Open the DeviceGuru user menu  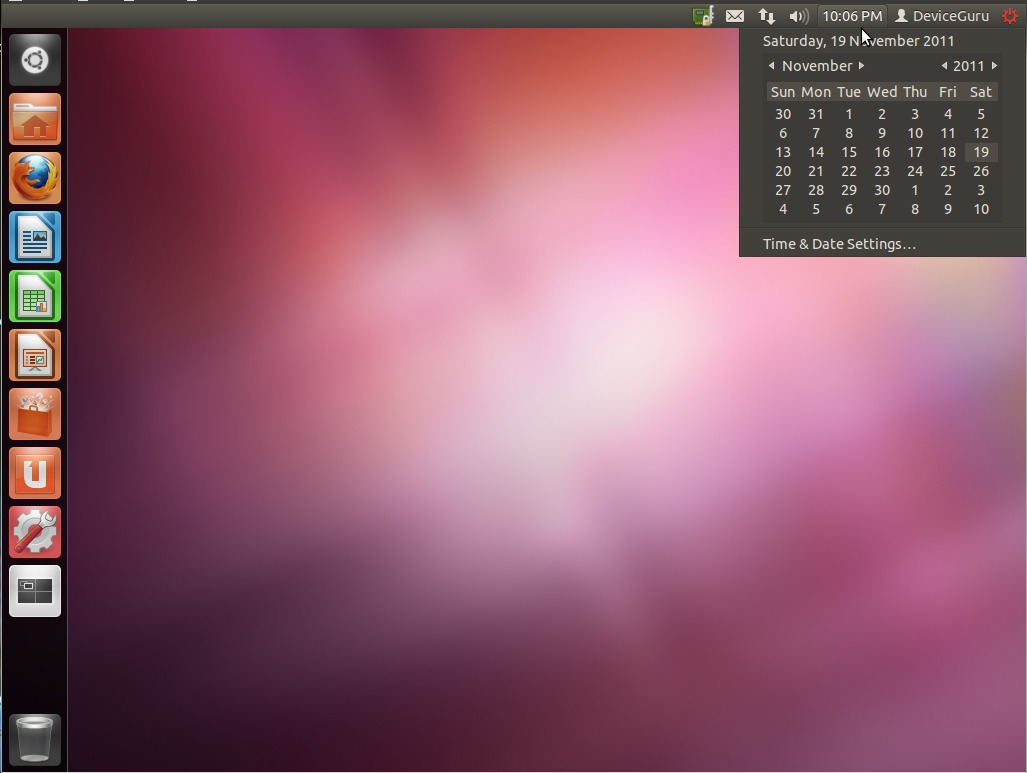pos(943,16)
